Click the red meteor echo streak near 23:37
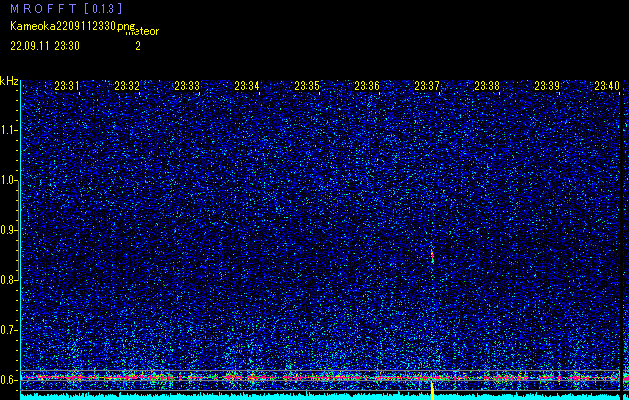The width and height of the screenshot is (629, 400). 432,256
